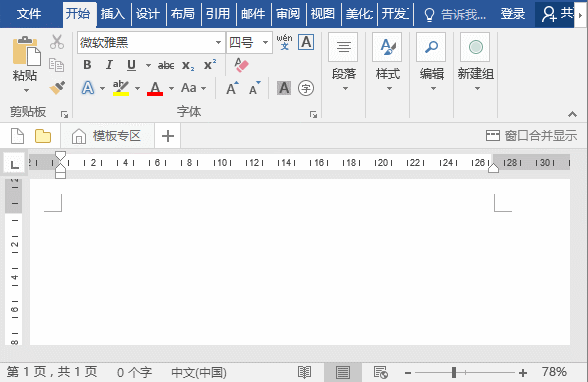The image size is (588, 382).
Task: Open the phonetic guide (wén) tool
Action: pos(284,42)
